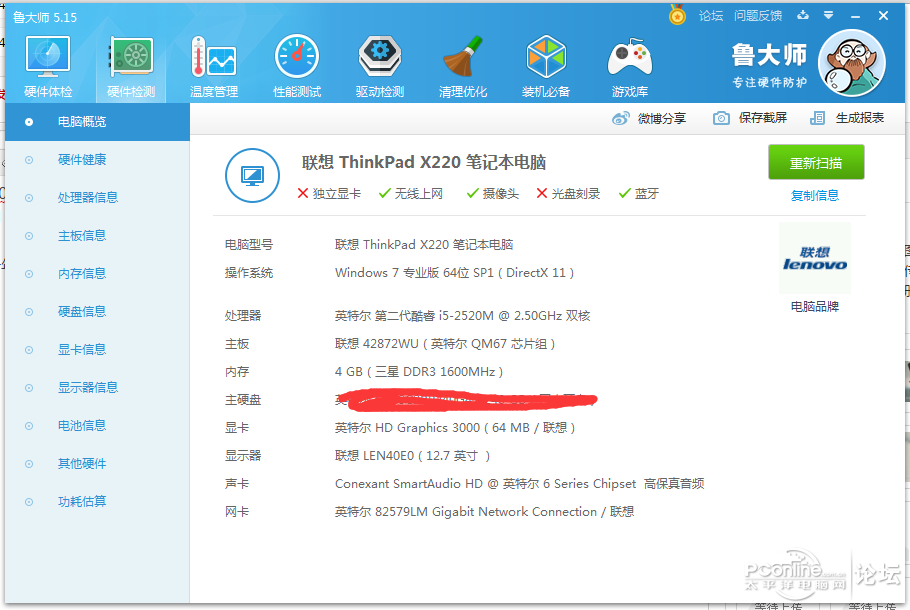The width and height of the screenshot is (910, 610).
Task: Click the 电脑品牌 label
Action: (x=815, y=306)
